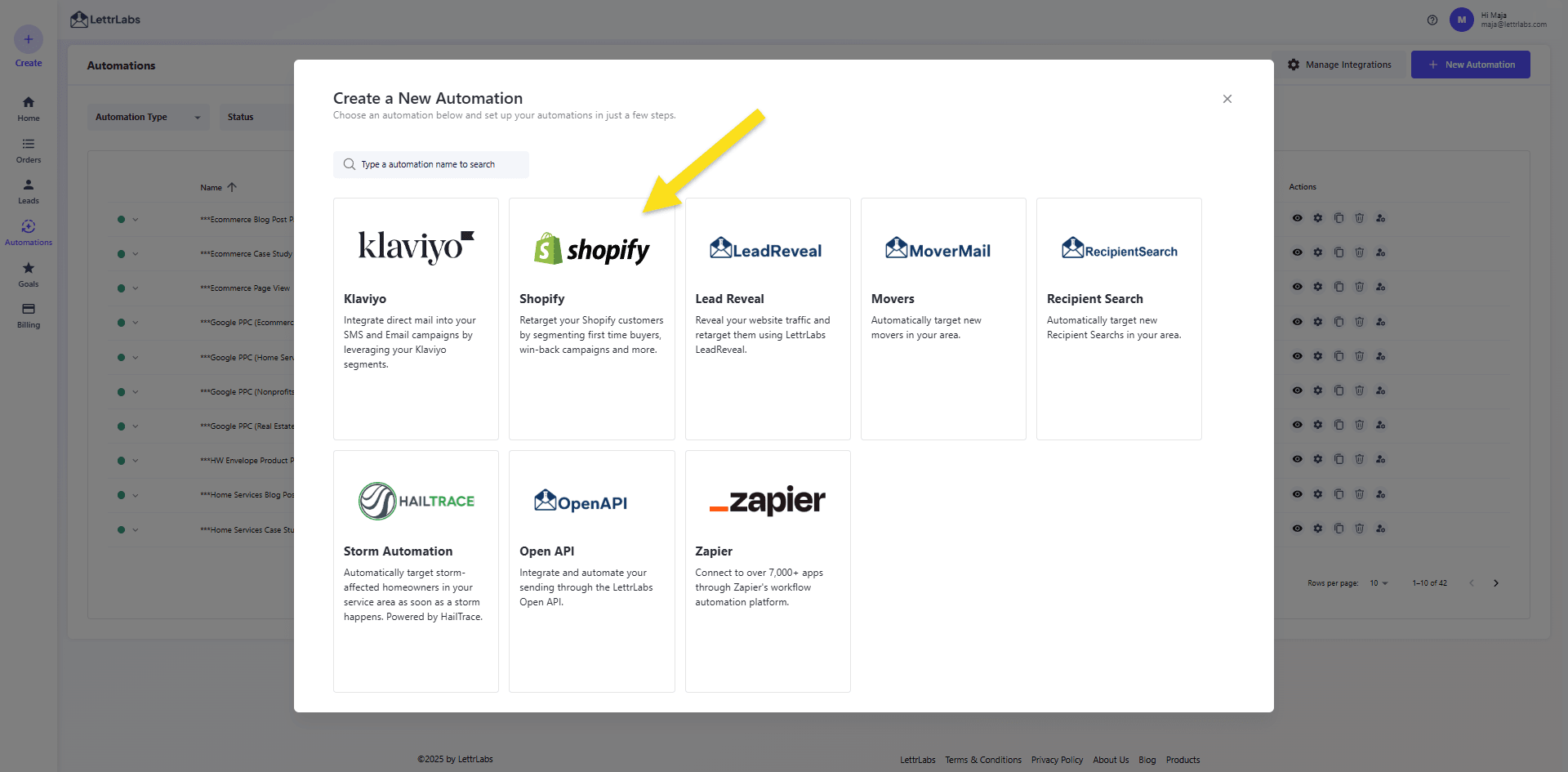Open Automations in the sidebar
Viewport: 1568px width, 772px height.
29,233
